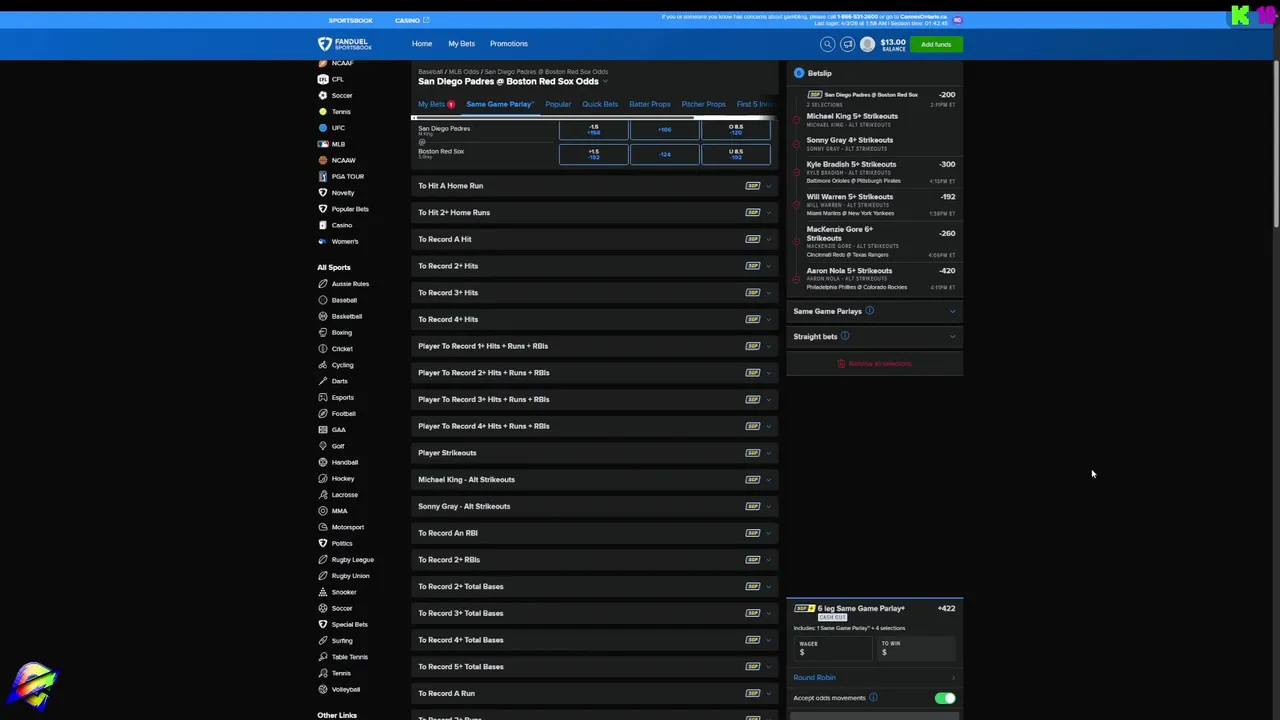This screenshot has height=720, width=1280.
Task: Select Red Sox moneyline -124 odds button
Action: coord(665,154)
